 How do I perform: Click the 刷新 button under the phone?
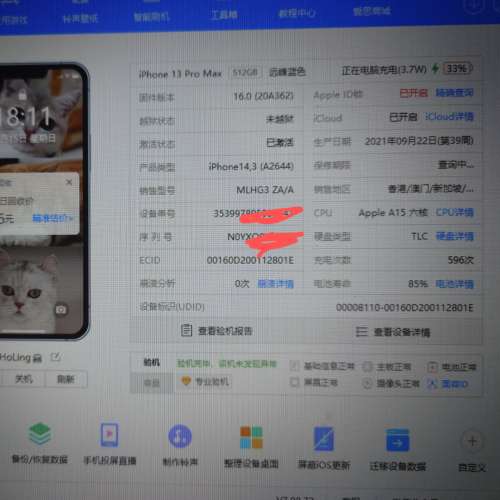[66, 379]
